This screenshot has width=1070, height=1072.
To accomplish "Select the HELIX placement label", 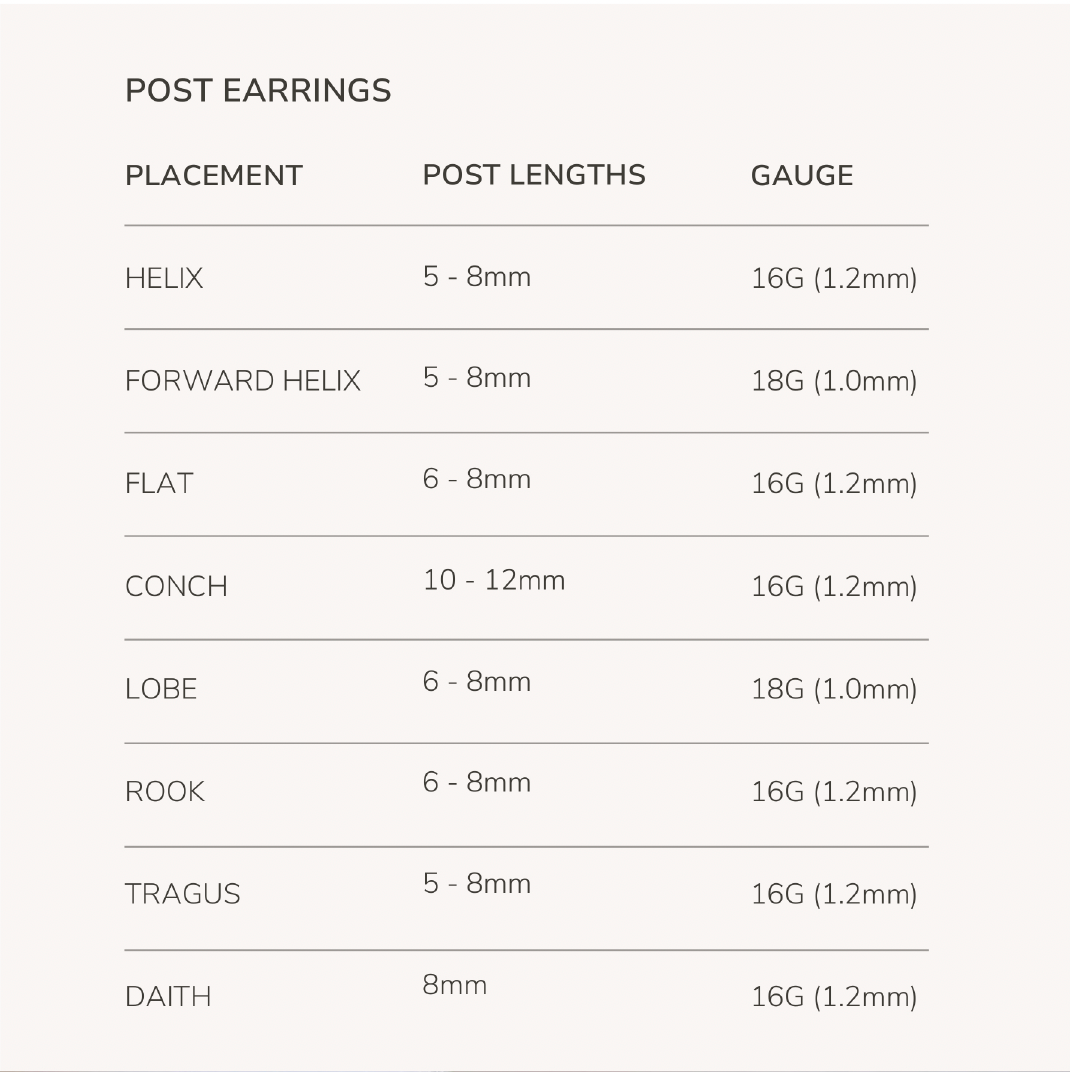I will pos(164,278).
